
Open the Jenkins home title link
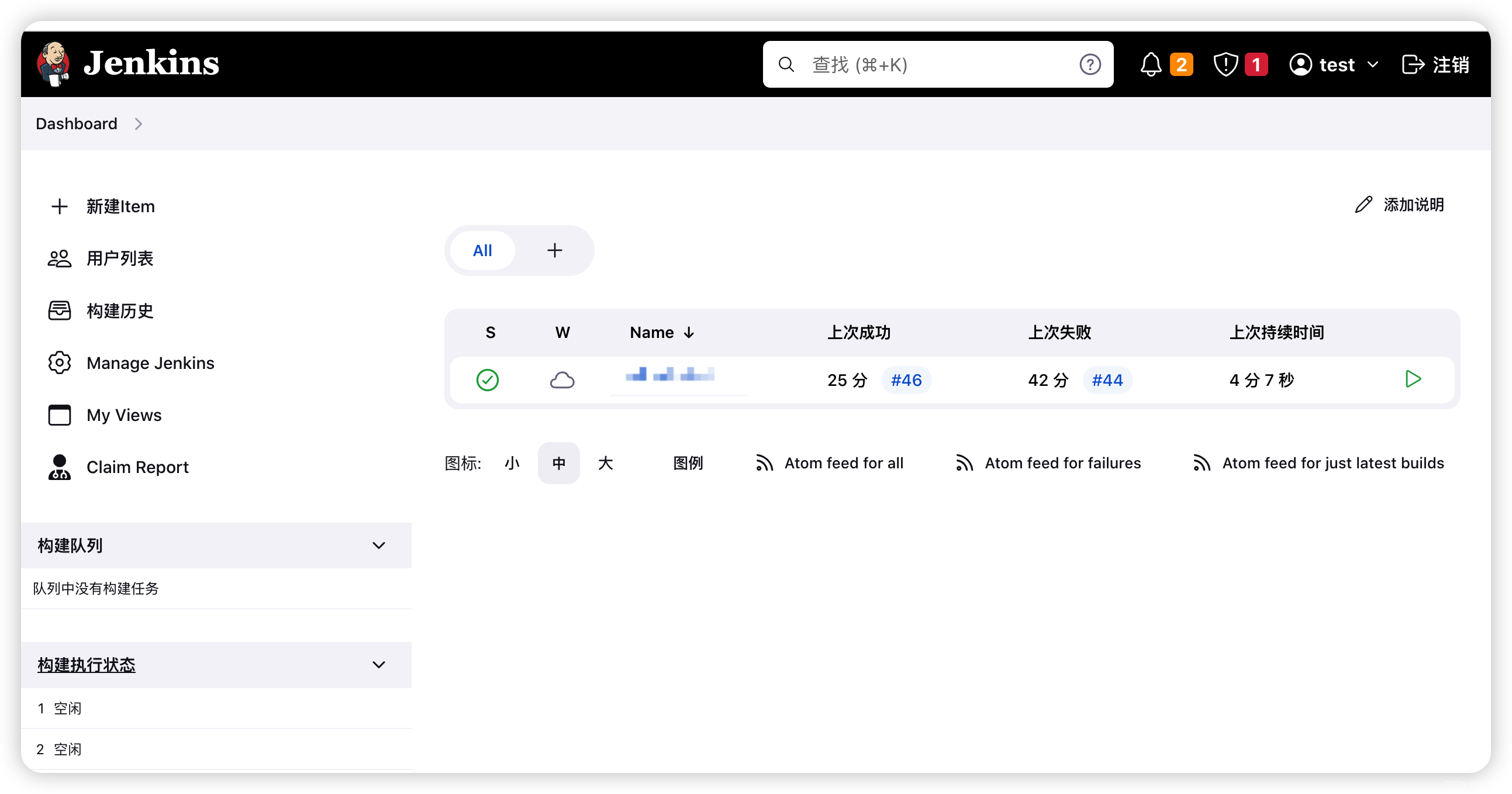tap(151, 63)
